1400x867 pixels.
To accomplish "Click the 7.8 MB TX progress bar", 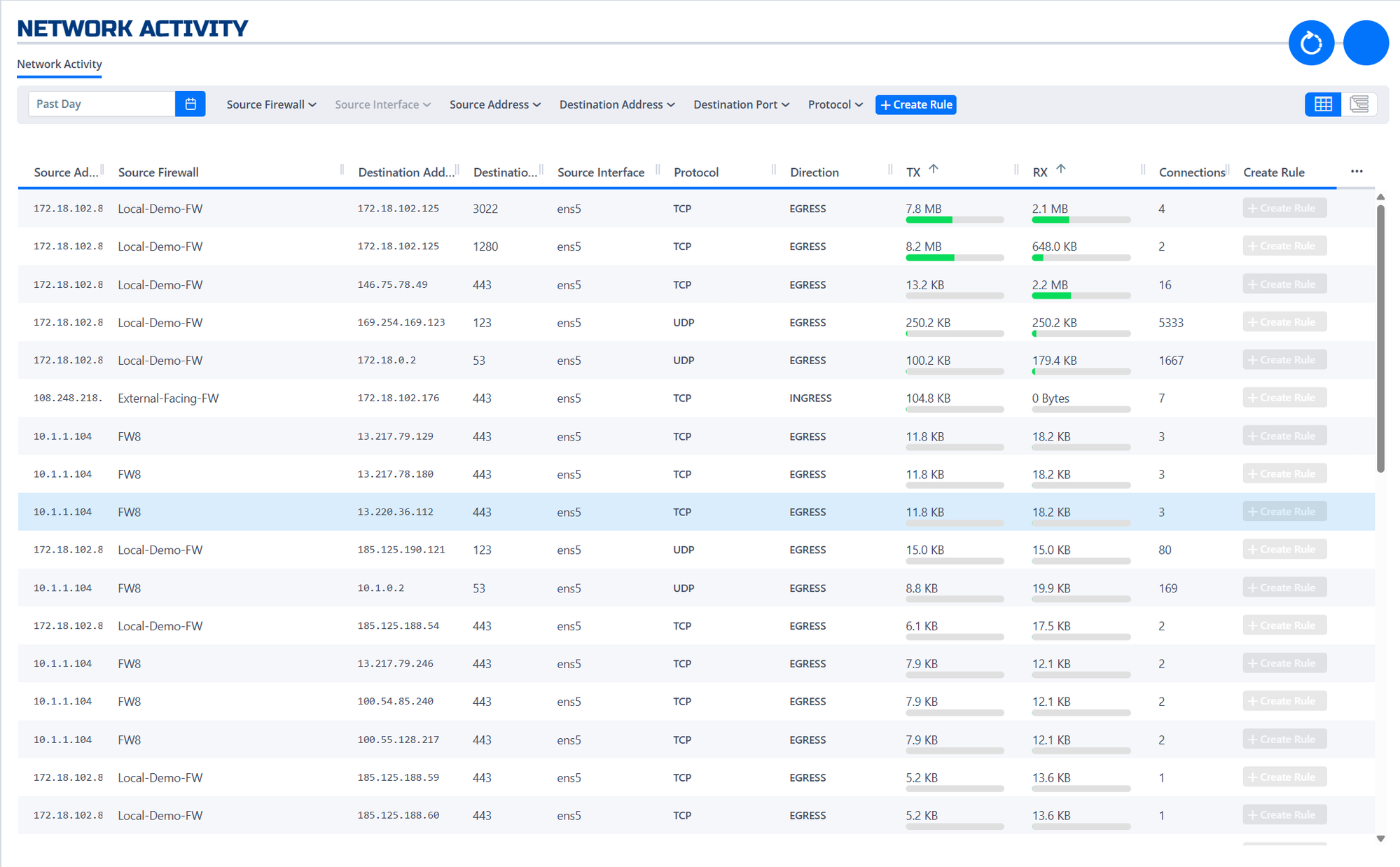I will 955,220.
